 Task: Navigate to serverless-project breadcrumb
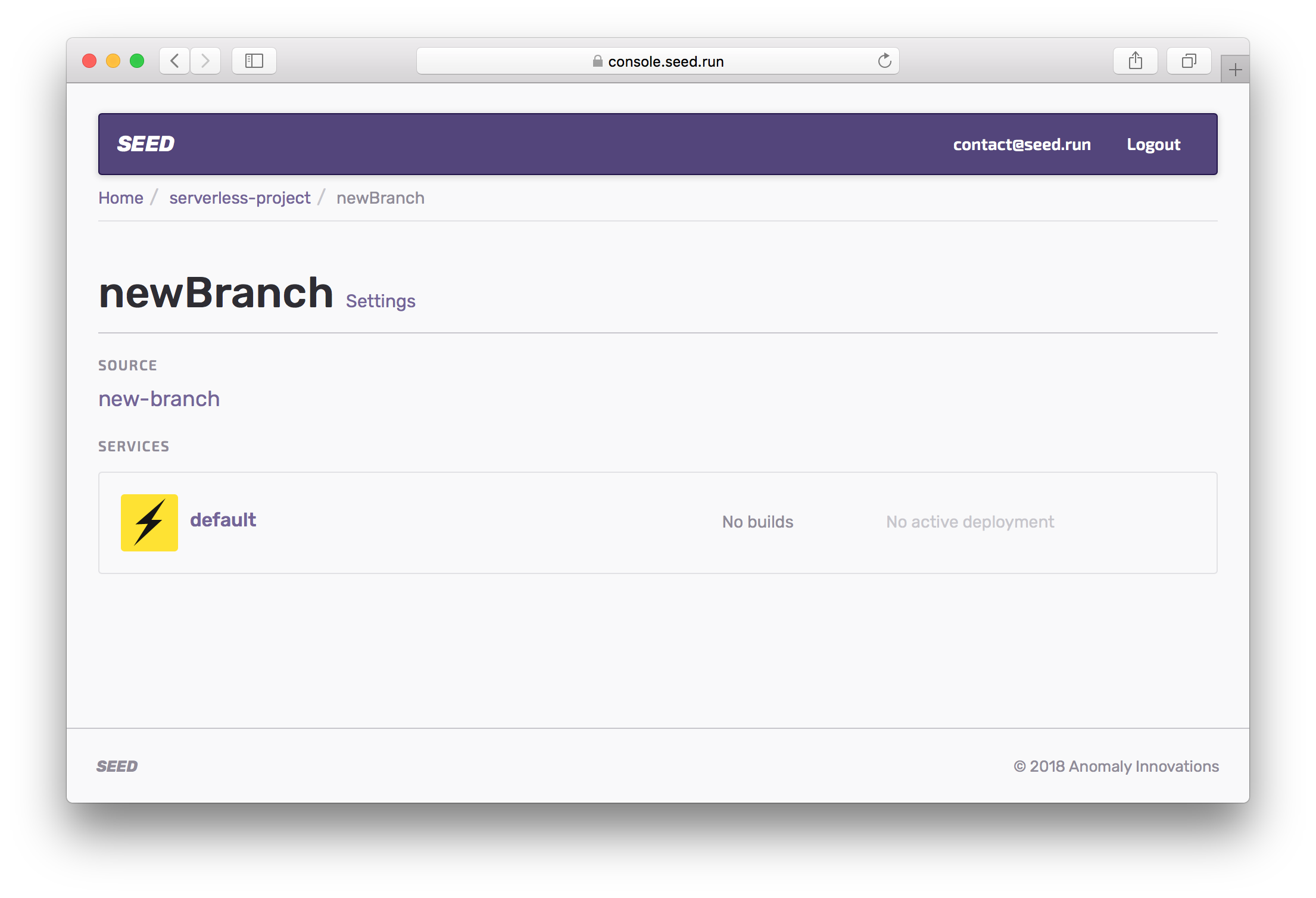point(239,198)
